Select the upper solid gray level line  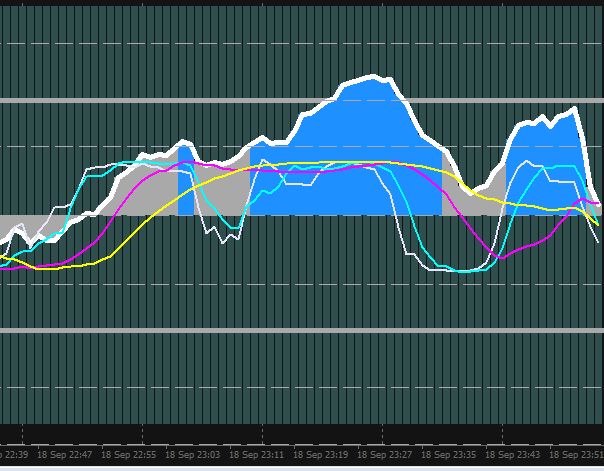click(300, 100)
